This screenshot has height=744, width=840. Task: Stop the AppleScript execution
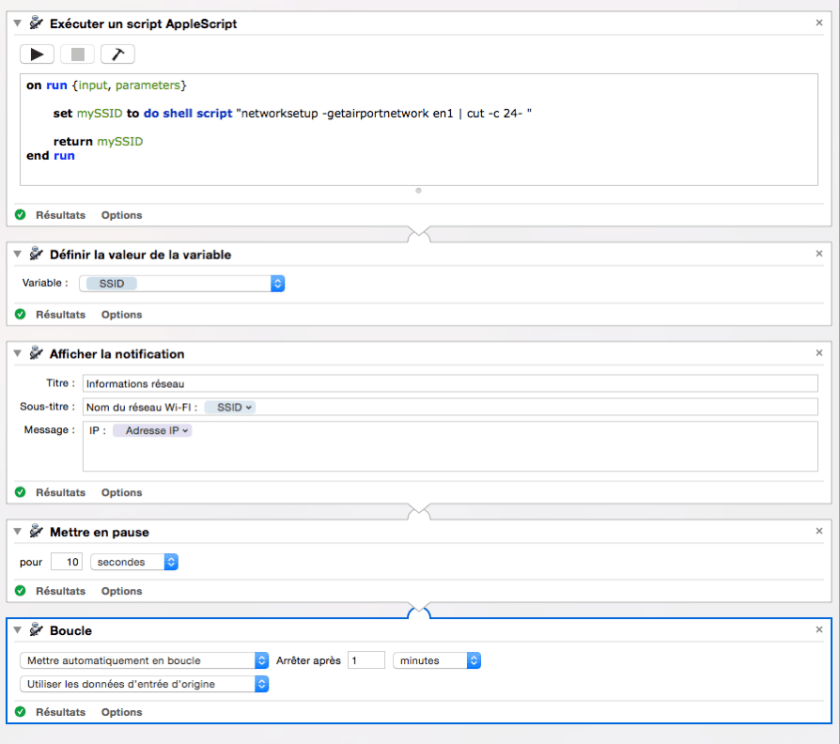[x=77, y=54]
